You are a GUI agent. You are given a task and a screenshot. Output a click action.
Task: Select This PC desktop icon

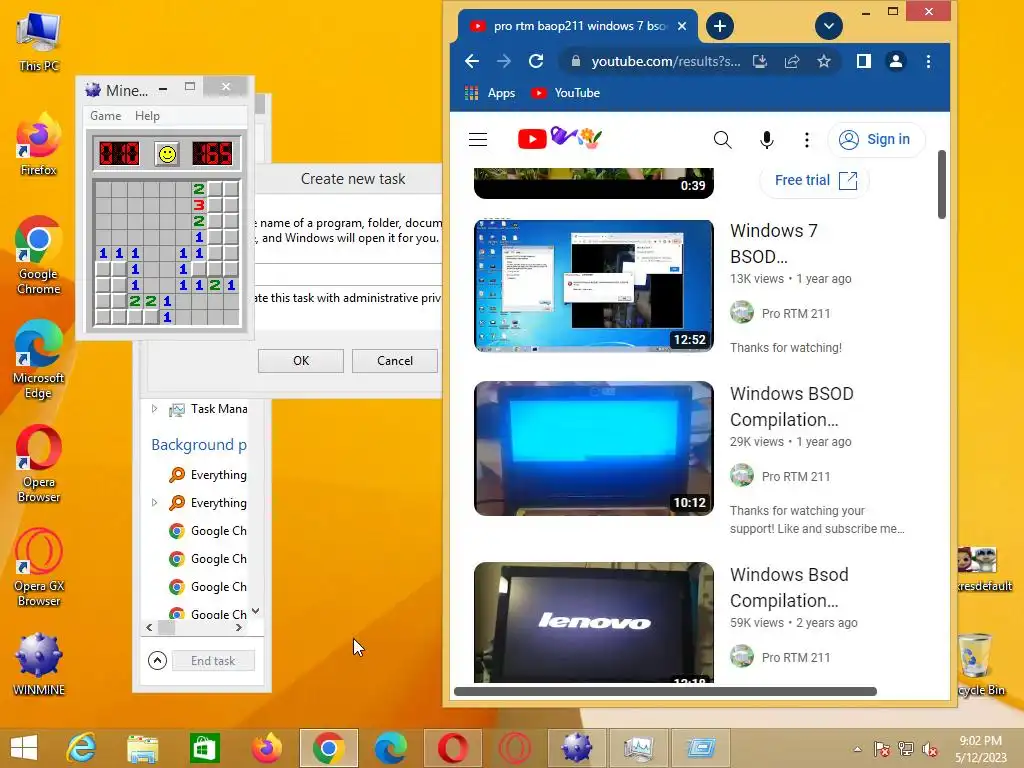[x=39, y=40]
